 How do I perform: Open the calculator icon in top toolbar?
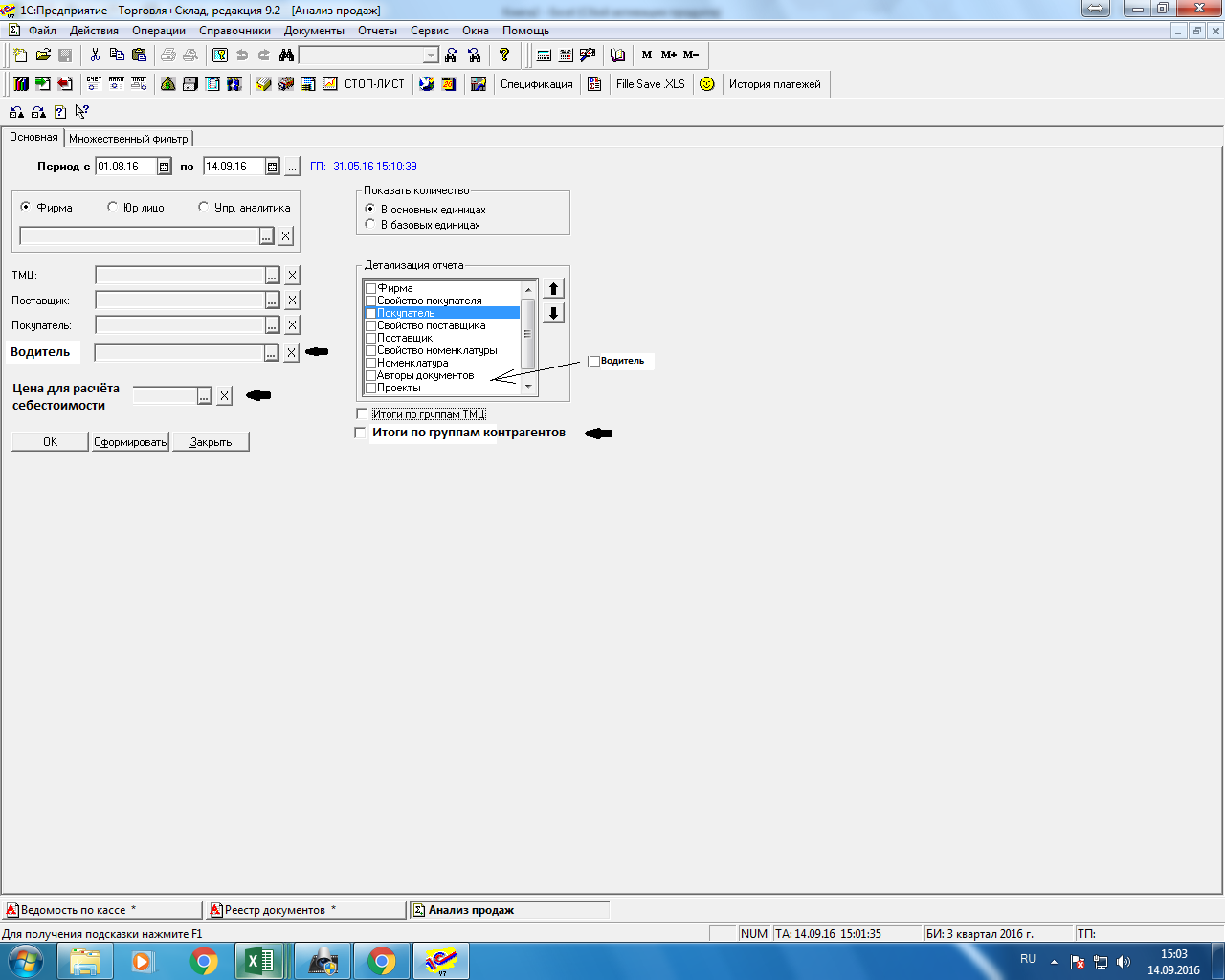coord(544,56)
